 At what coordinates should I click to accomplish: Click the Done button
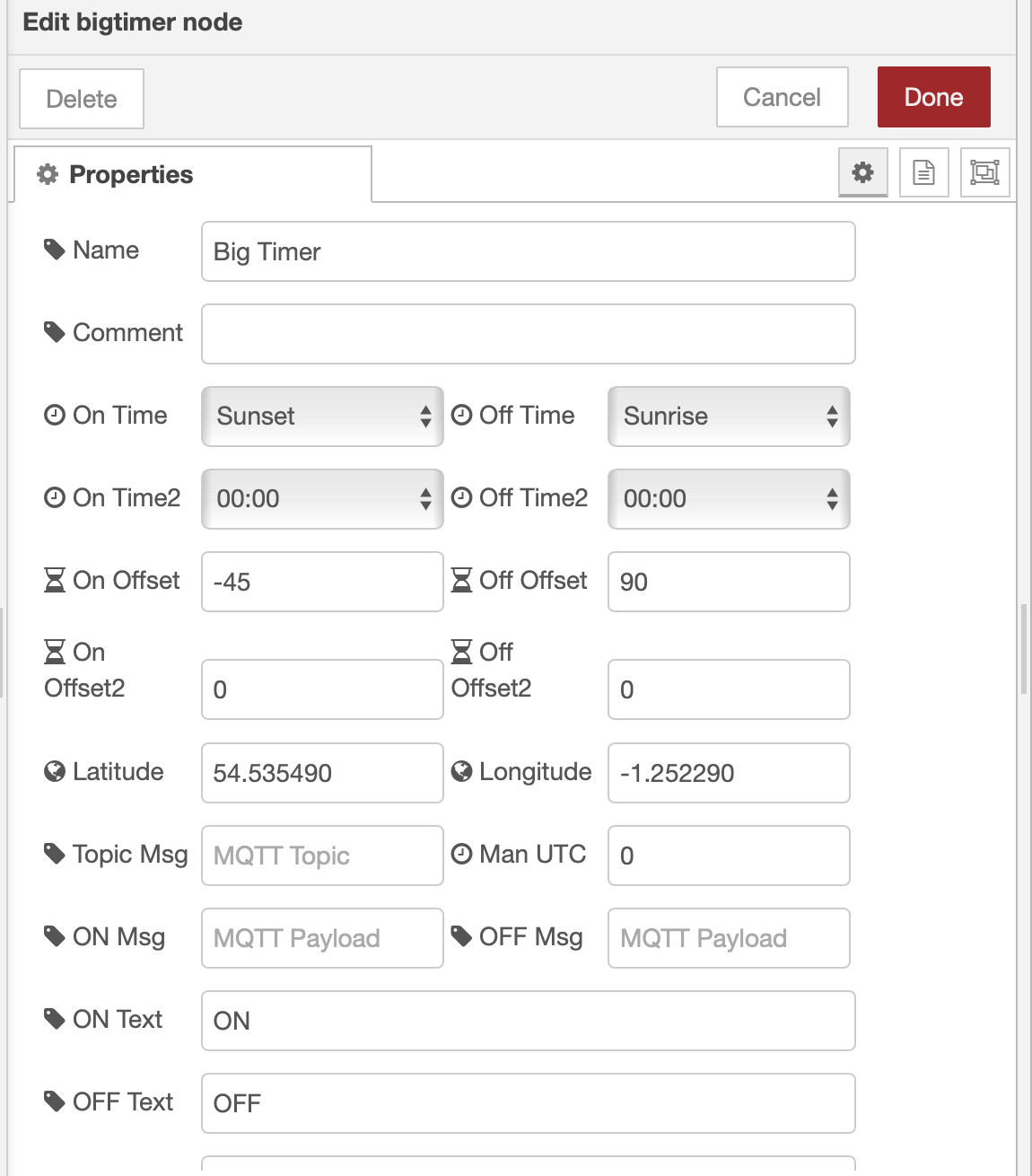pos(933,97)
